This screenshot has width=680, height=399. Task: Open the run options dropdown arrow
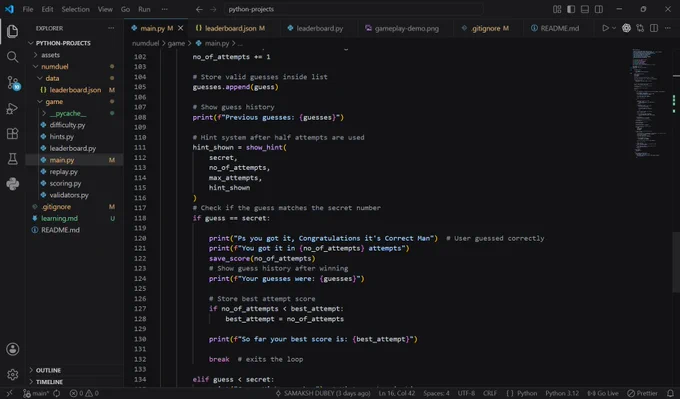[614, 28]
